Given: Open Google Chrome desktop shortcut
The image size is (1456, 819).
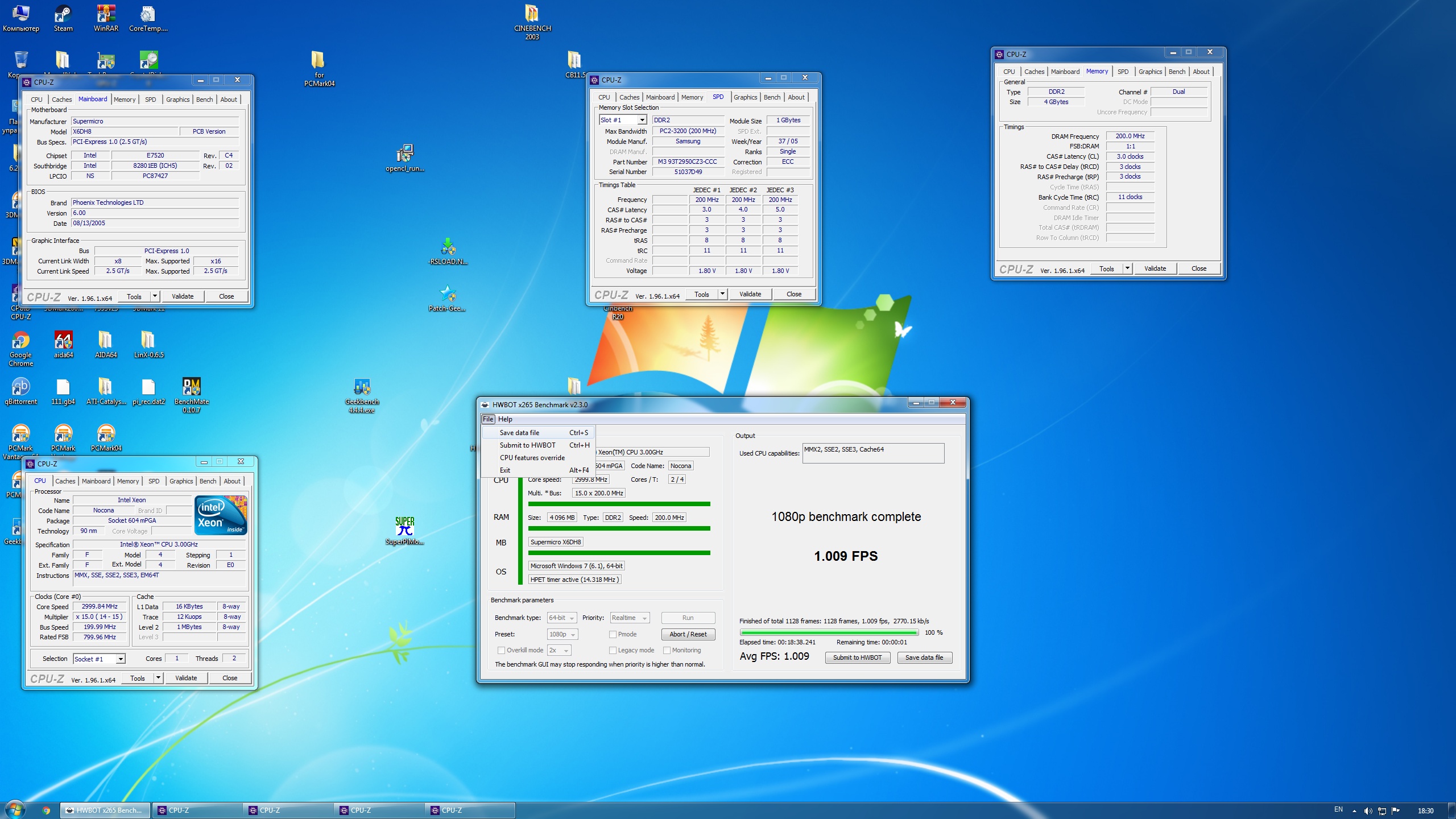Looking at the screenshot, I should (x=20, y=349).
